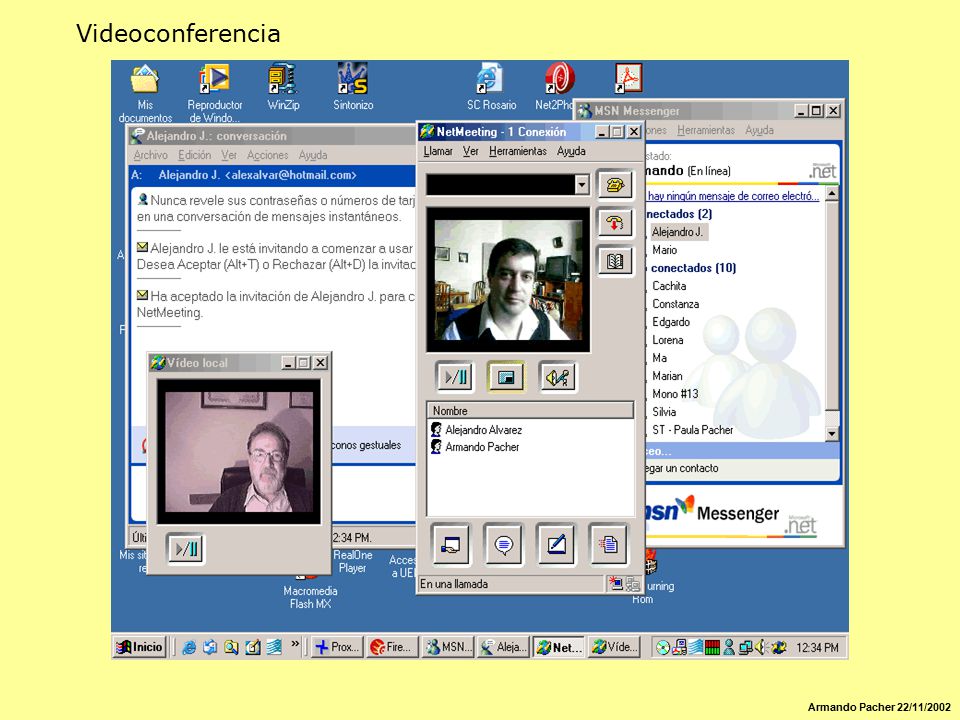Show more quick launch icons via chevron
Viewport: 960px width, 720px height.
295,643
